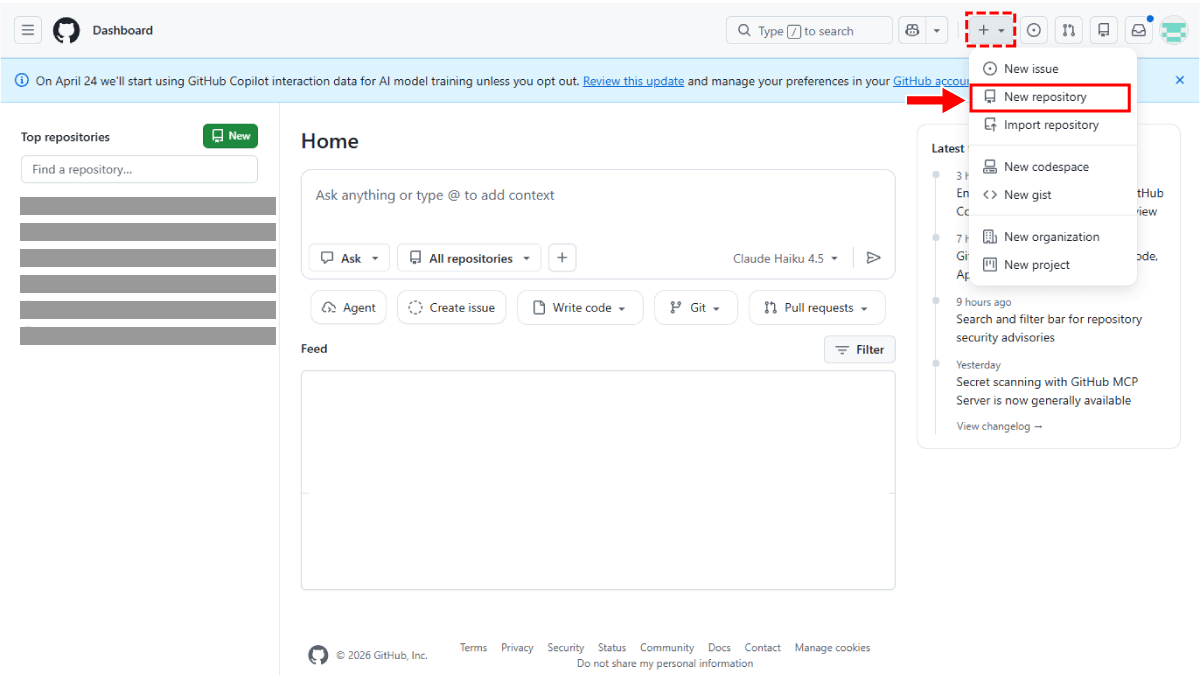Open the Community footer link

point(667,648)
